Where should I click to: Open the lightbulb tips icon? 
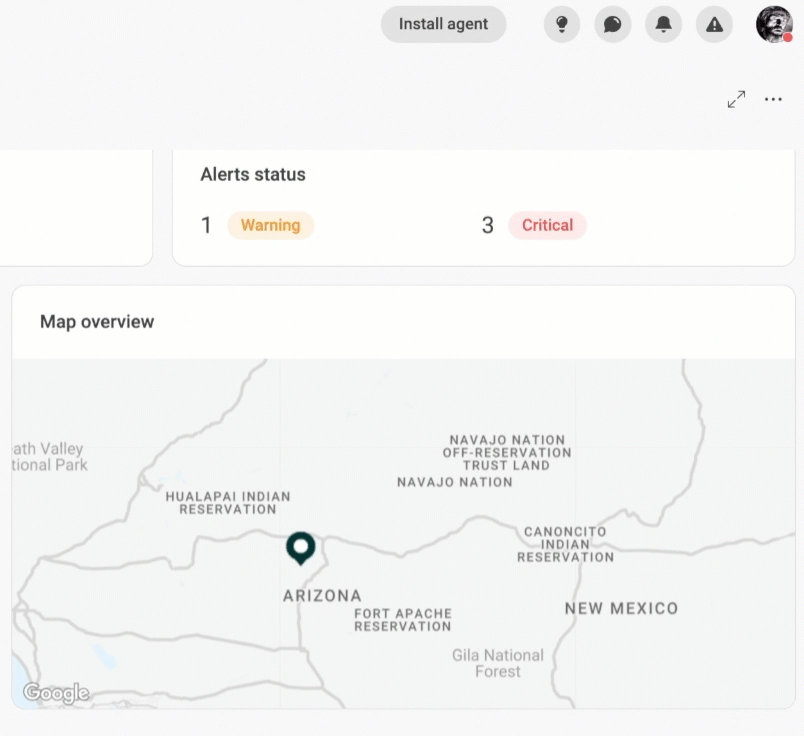coord(561,24)
